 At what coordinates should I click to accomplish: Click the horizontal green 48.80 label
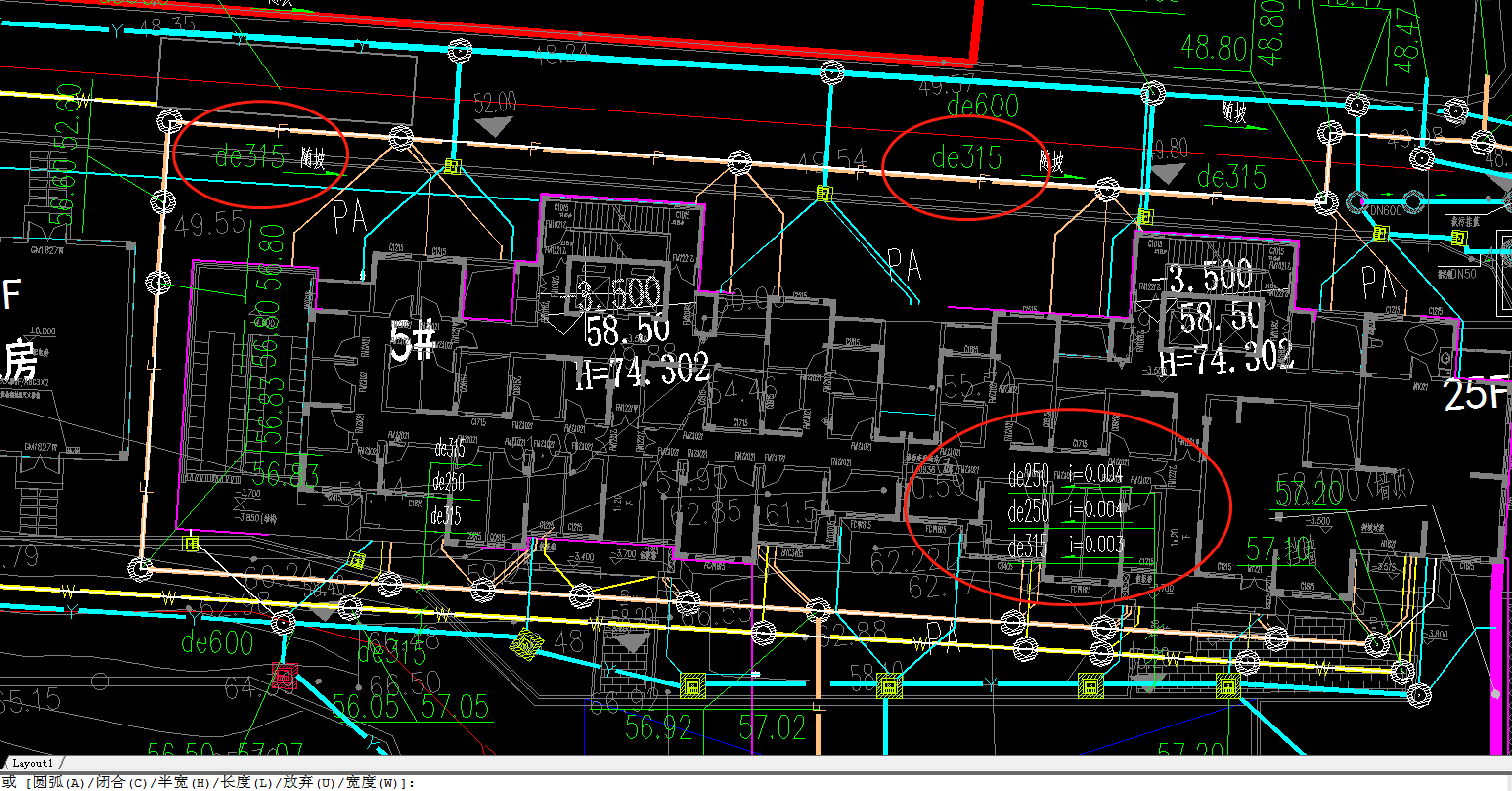[1214, 46]
